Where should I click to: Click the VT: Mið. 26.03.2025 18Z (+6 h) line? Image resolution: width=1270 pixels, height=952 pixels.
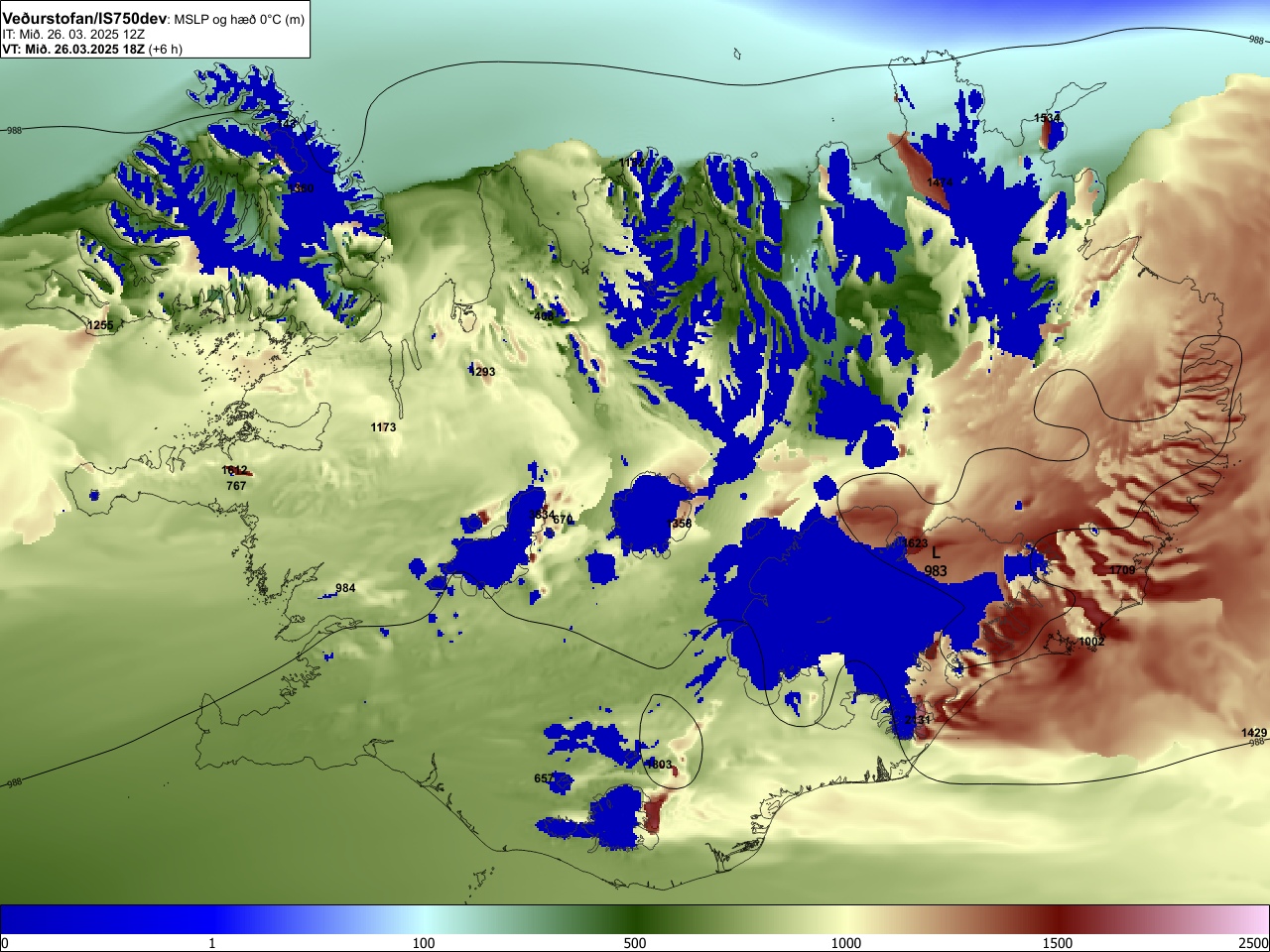pyautogui.click(x=92, y=49)
